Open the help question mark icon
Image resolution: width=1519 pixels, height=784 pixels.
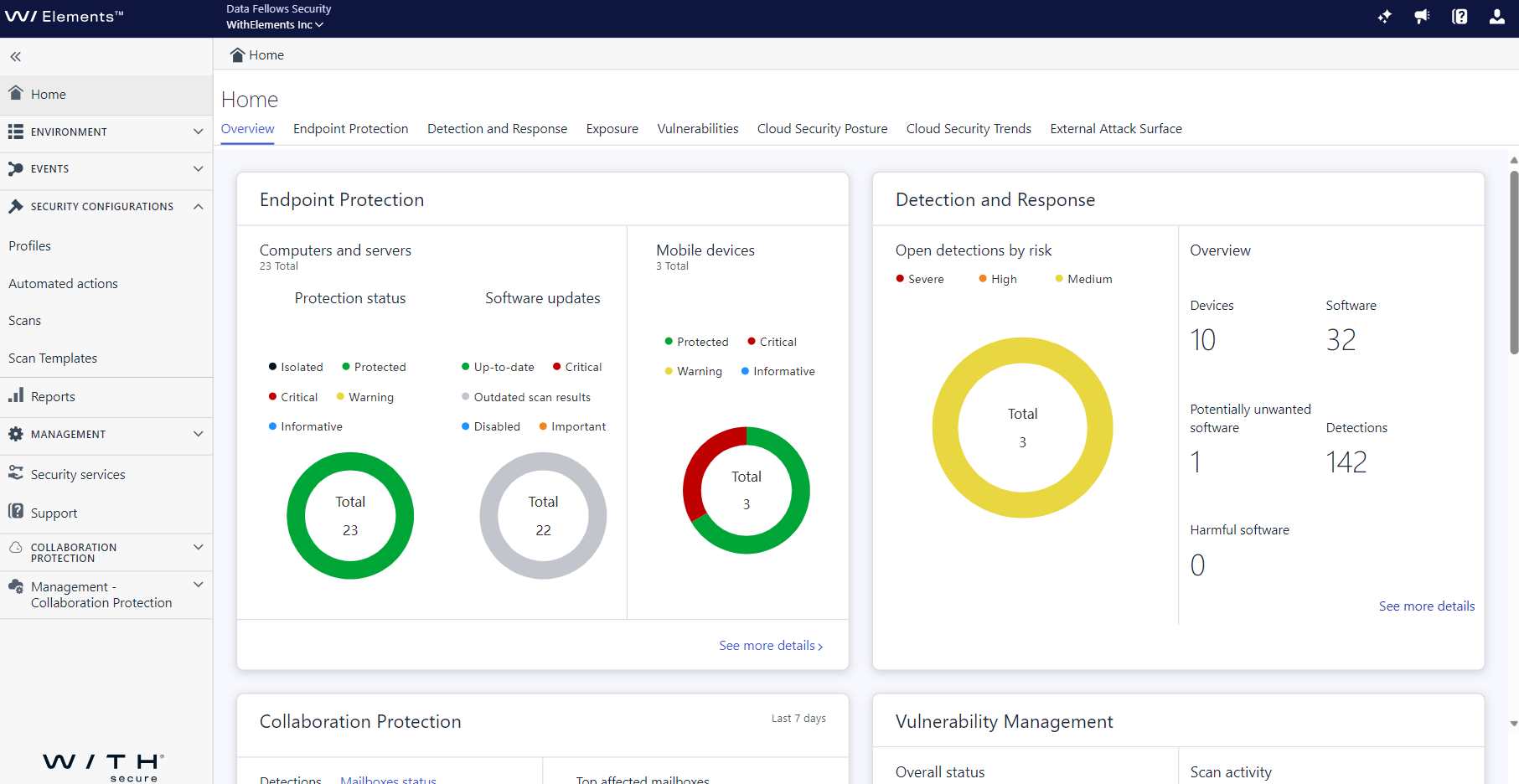coord(1460,17)
